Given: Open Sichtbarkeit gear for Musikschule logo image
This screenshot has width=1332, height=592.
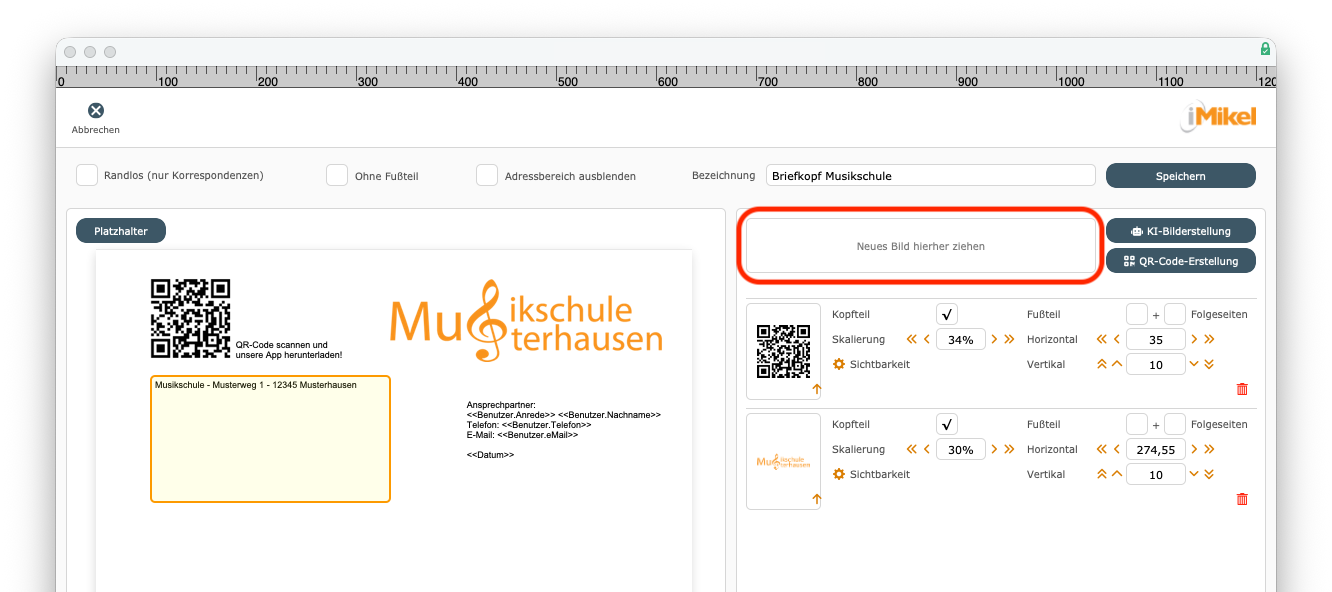Looking at the screenshot, I should tap(839, 474).
